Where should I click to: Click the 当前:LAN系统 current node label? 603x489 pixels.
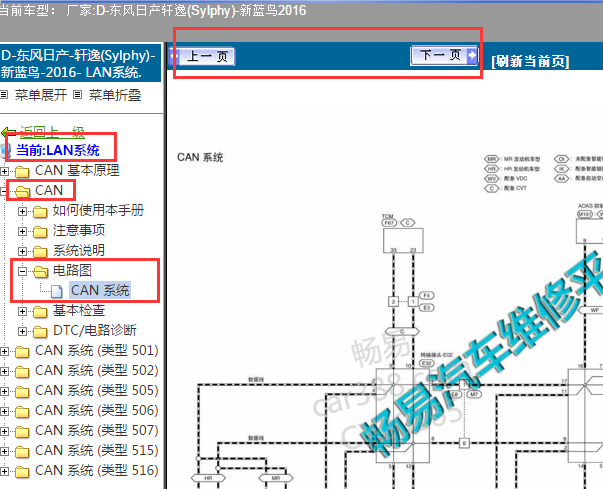point(58,150)
